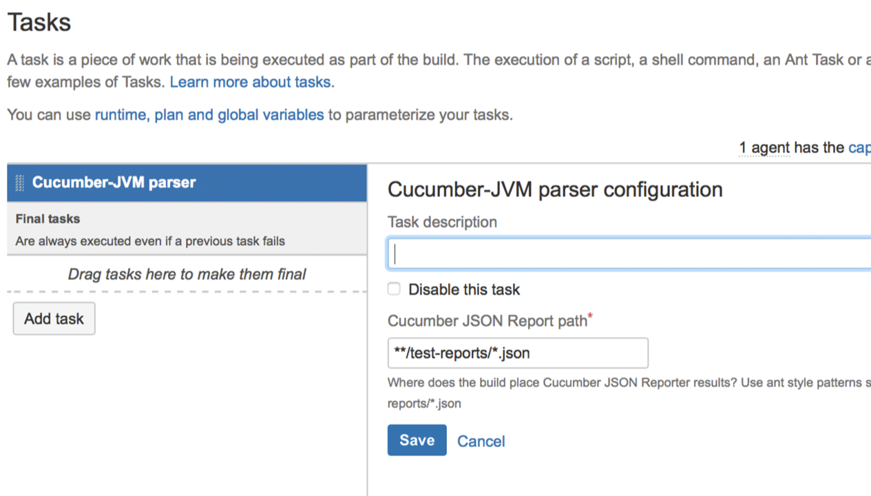
Task: Save the Cucumber-JVM parser configuration
Action: (417, 441)
